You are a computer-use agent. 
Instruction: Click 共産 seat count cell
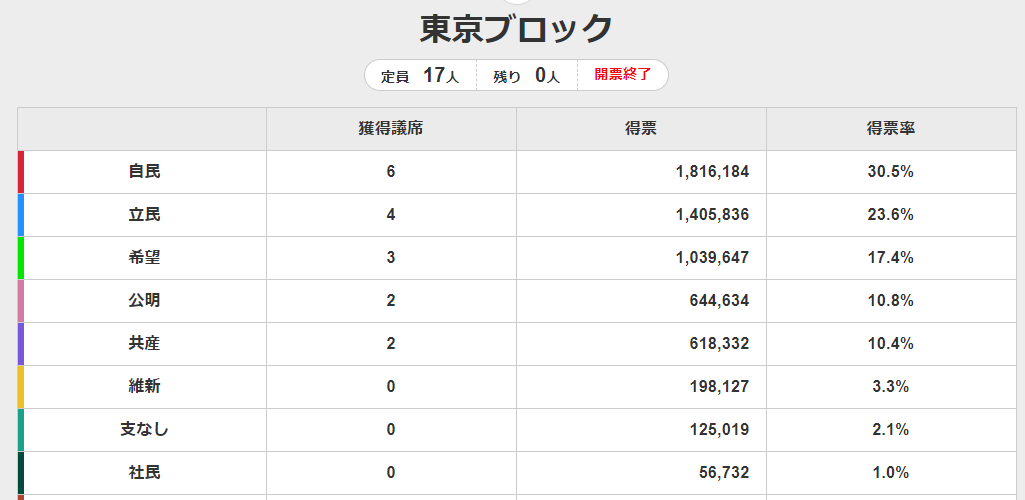point(391,344)
